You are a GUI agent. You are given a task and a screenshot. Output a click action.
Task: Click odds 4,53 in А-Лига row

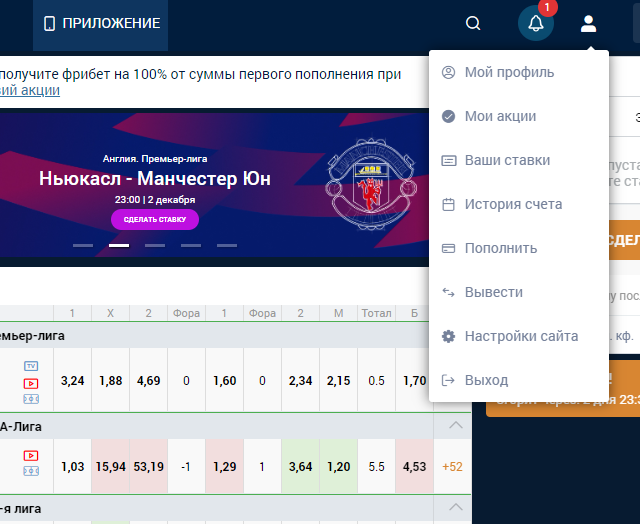[x=414, y=466]
